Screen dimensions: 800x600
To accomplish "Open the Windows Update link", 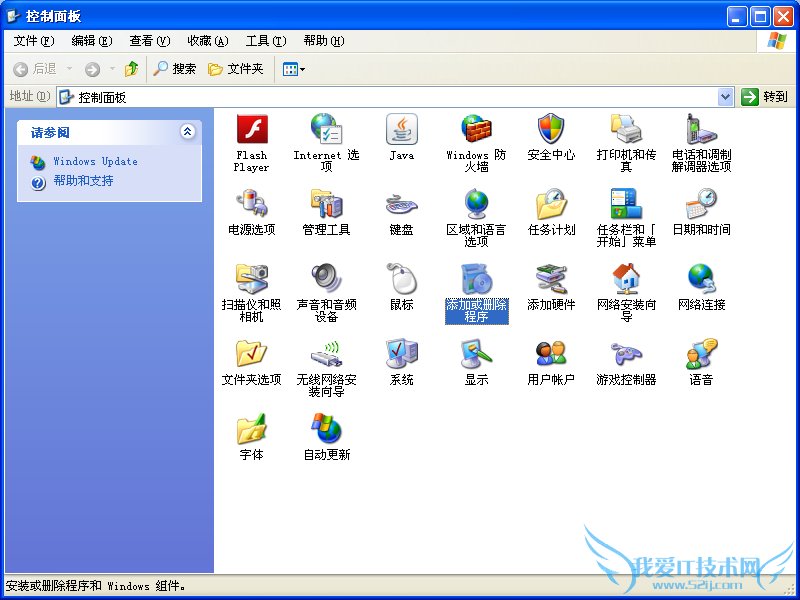I will coord(95,161).
